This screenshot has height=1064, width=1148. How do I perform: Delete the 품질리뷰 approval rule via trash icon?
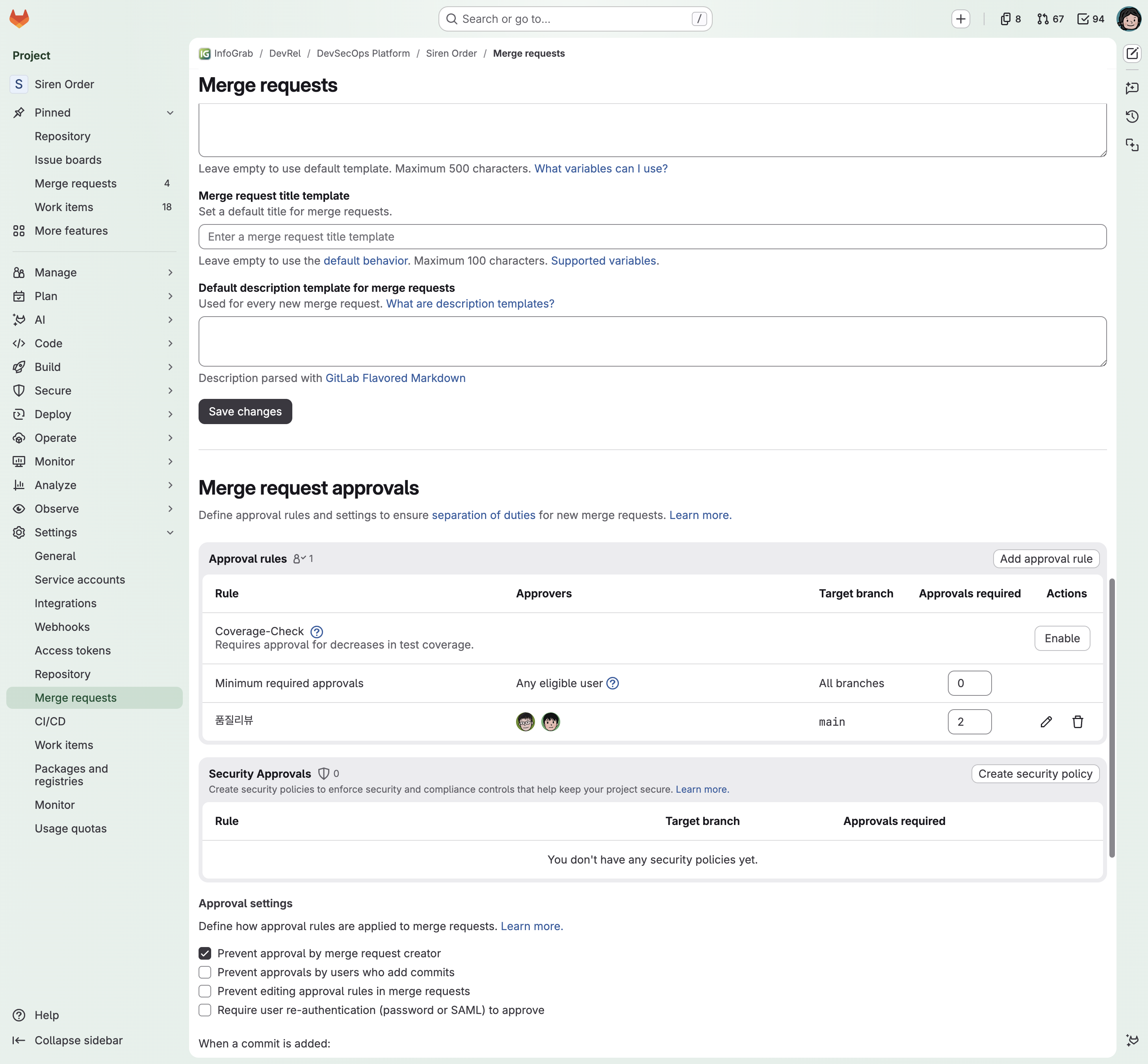[1078, 721]
